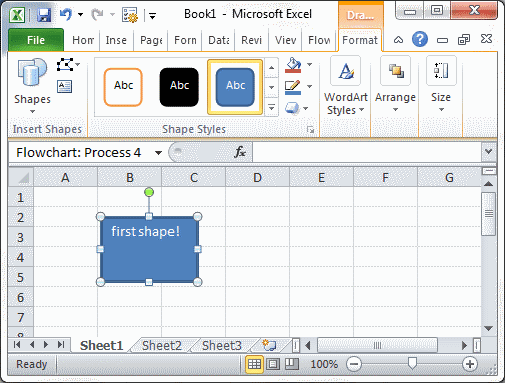505x383 pixels.
Task: Switch to the Insert ribbon tab
Action: pyautogui.click(x=116, y=40)
